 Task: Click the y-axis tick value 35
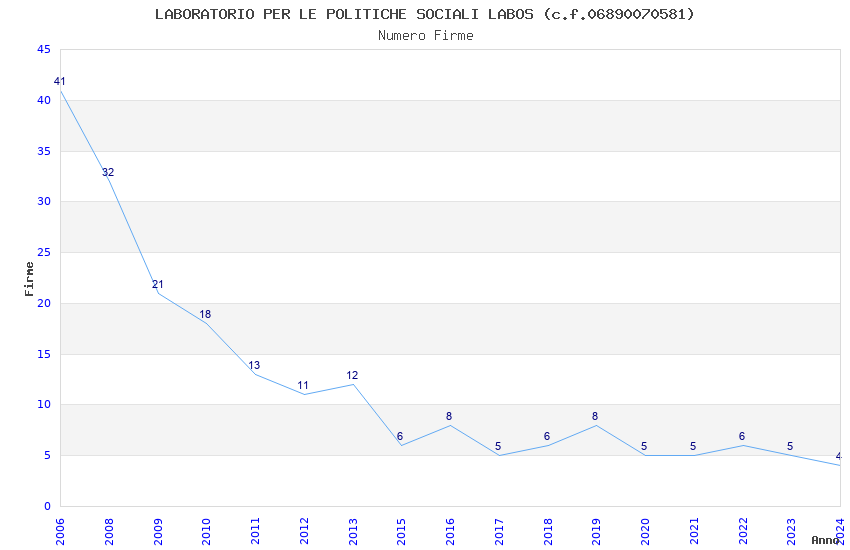coord(44,151)
